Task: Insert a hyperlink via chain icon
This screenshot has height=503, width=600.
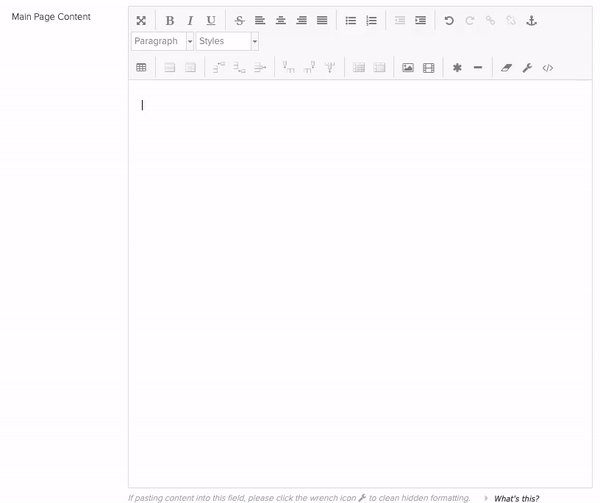Action: pyautogui.click(x=490, y=21)
